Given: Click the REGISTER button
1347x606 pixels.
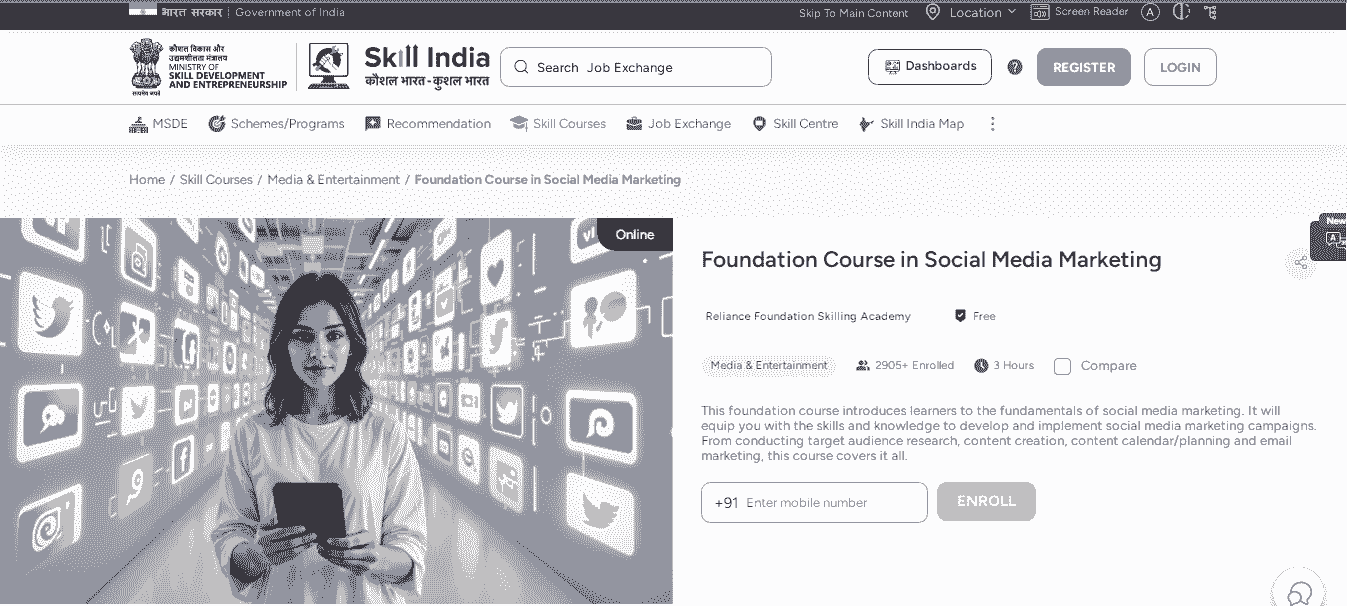Looking at the screenshot, I should [1084, 67].
